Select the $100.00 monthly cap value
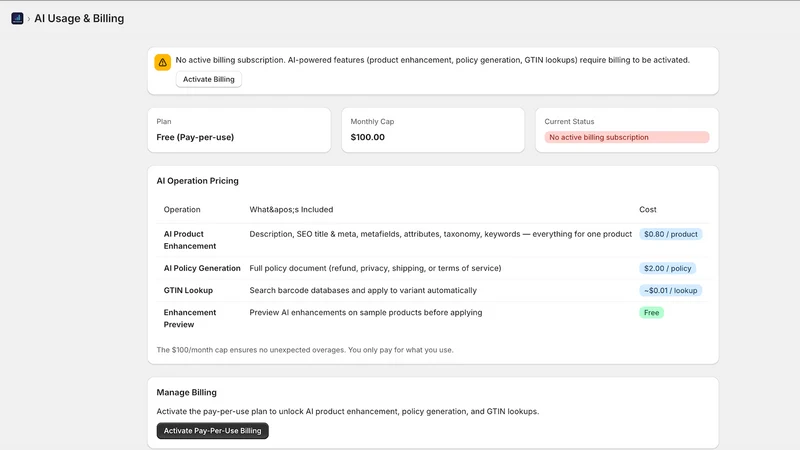Viewport: 800px width, 450px height. [x=367, y=137]
